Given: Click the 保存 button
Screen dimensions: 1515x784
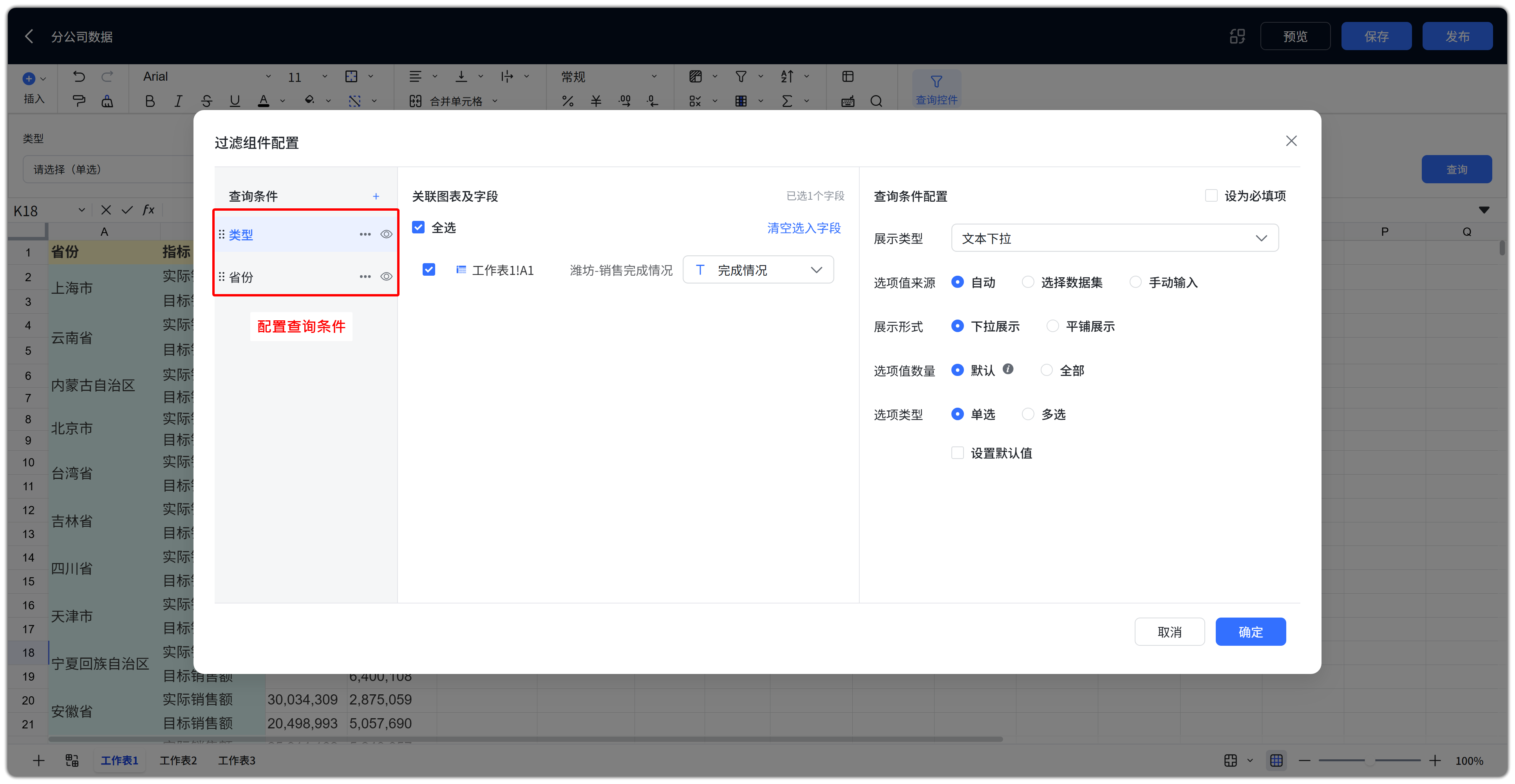Looking at the screenshot, I should tap(1376, 36).
